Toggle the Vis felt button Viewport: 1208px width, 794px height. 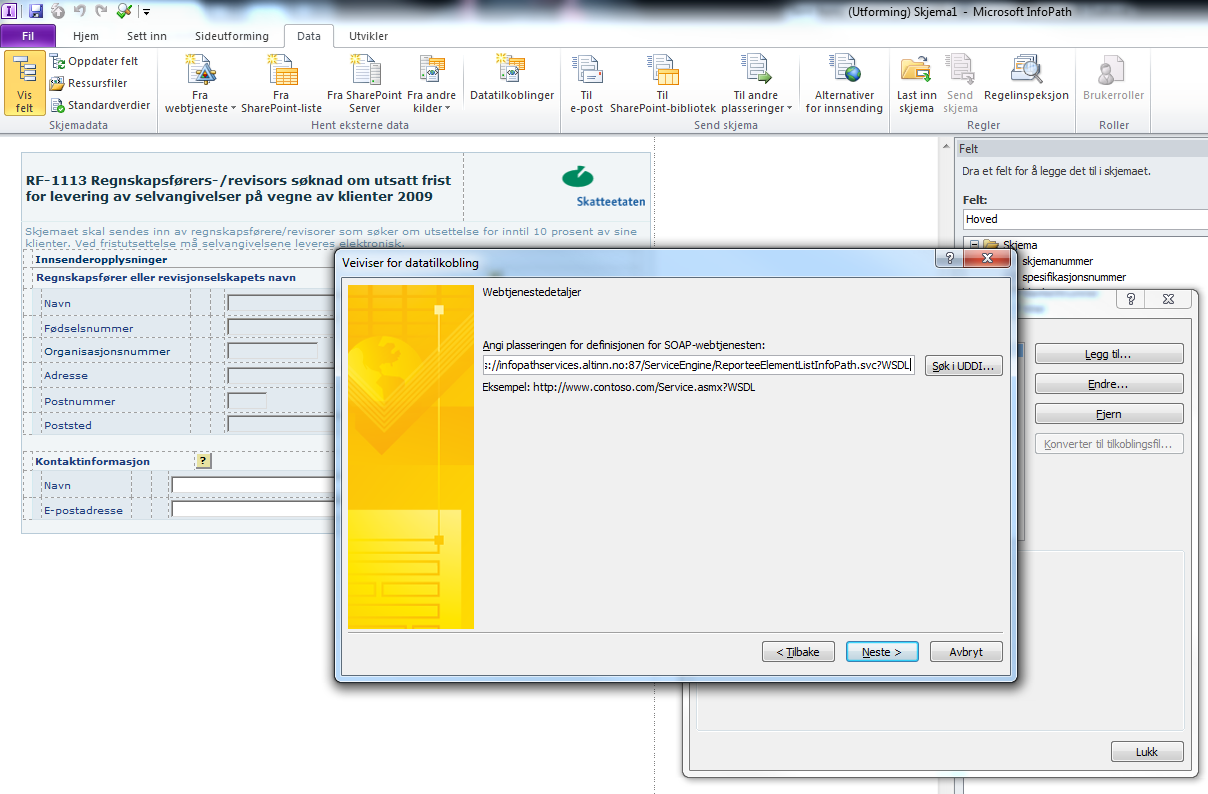click(x=25, y=84)
